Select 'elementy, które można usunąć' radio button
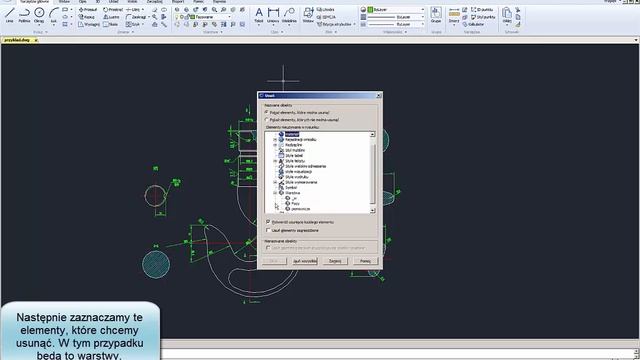 click(x=267, y=112)
